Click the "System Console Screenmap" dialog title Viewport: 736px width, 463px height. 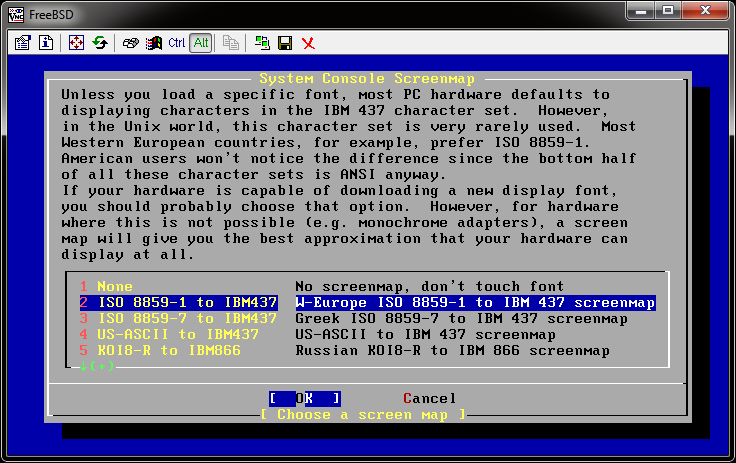point(367,78)
